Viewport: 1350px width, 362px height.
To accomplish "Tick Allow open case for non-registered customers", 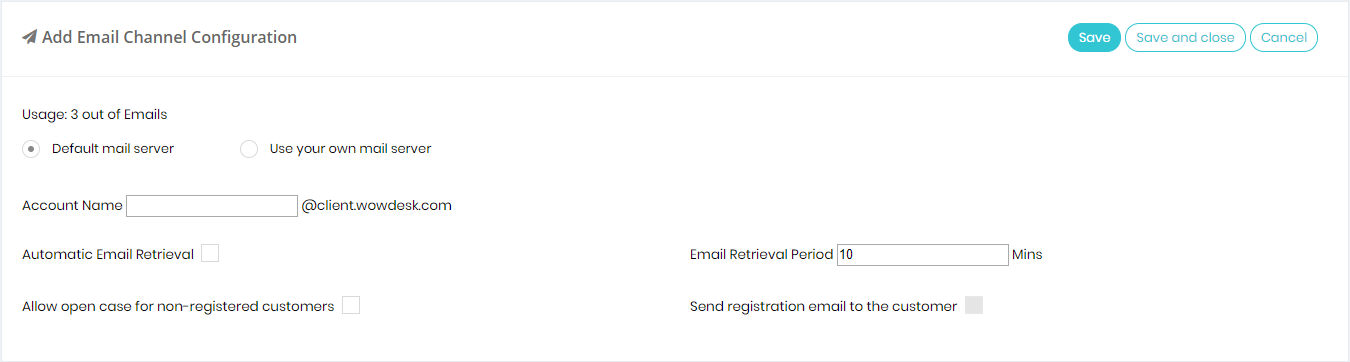I will point(350,306).
